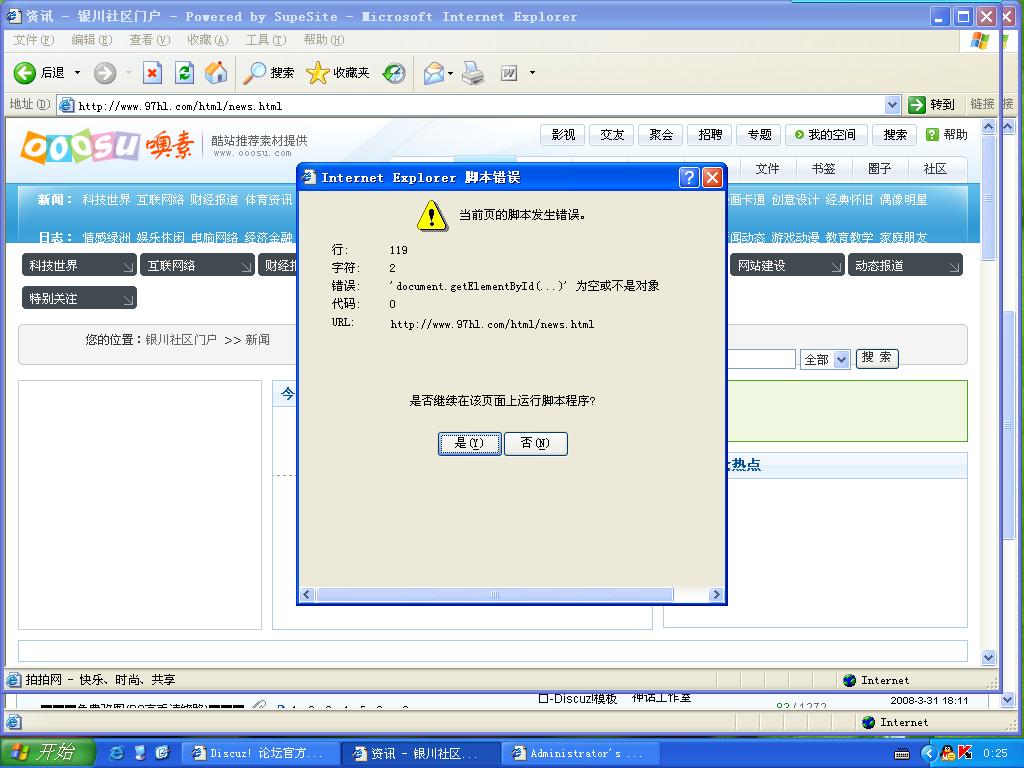Open the 全部 search scope dropdown
The image size is (1024, 768).
825,359
